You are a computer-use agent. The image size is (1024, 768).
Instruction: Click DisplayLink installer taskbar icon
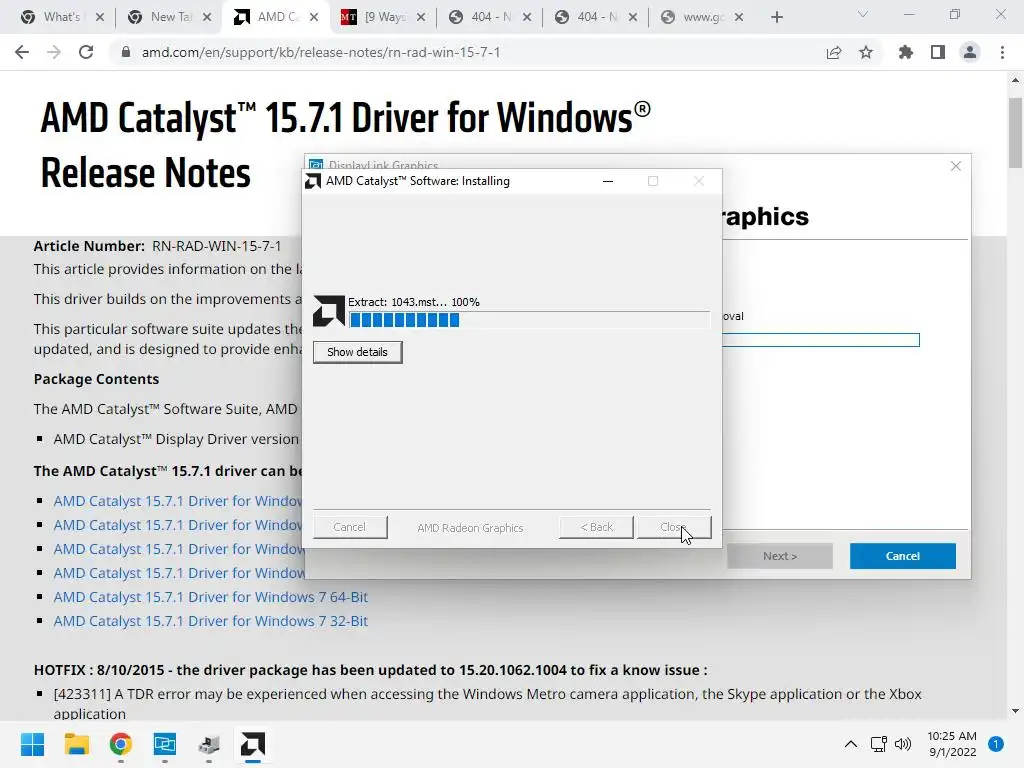[x=165, y=744]
